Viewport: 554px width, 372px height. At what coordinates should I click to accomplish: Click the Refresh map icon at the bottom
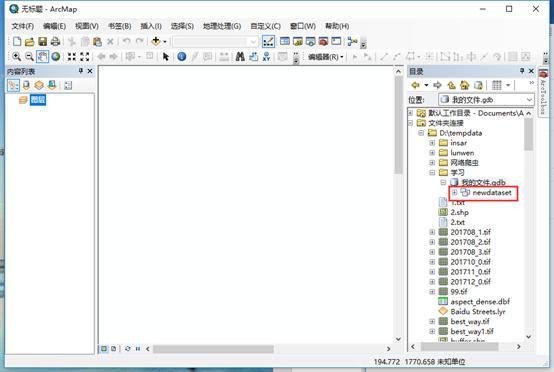128,349
